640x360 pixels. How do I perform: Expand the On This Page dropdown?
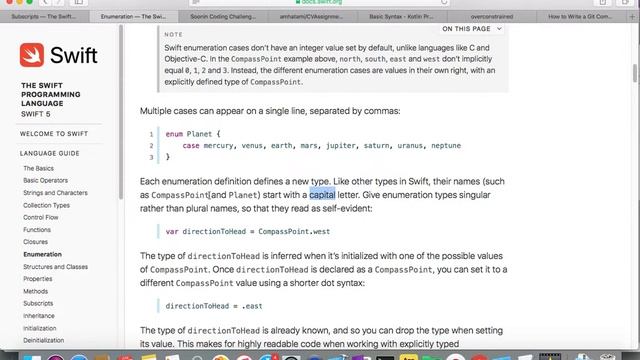pos(472,29)
